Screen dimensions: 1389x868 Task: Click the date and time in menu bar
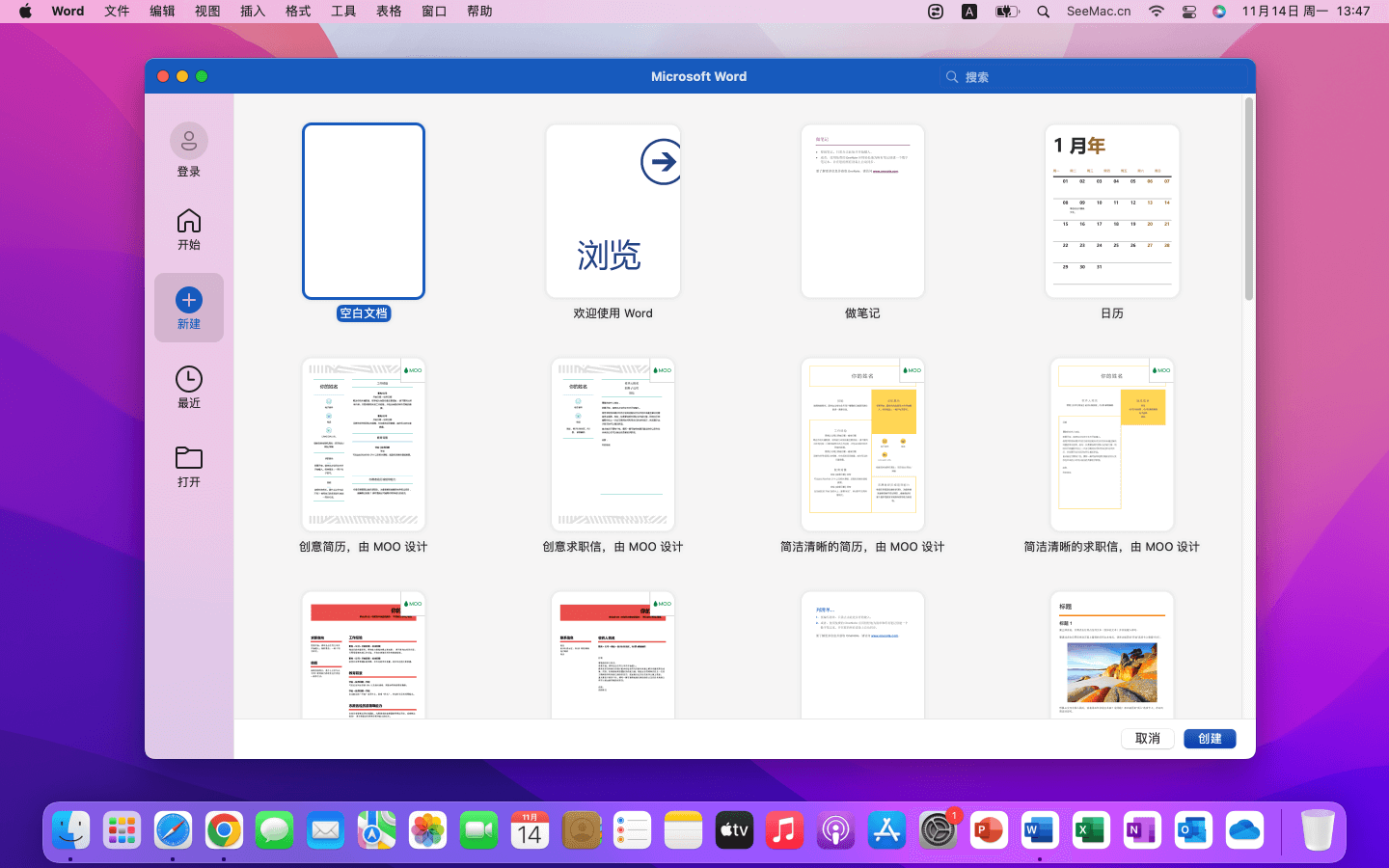tap(1306, 12)
